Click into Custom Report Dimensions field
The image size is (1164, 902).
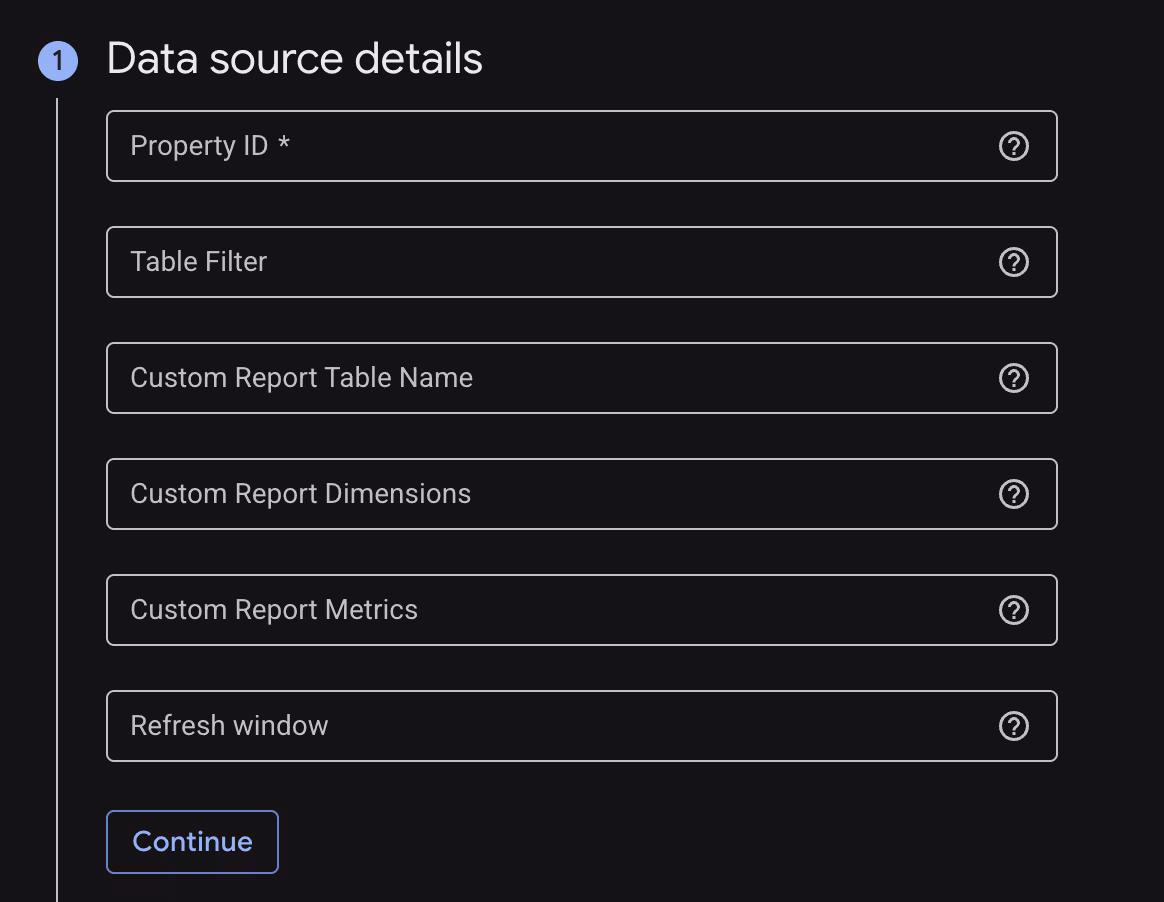point(581,494)
